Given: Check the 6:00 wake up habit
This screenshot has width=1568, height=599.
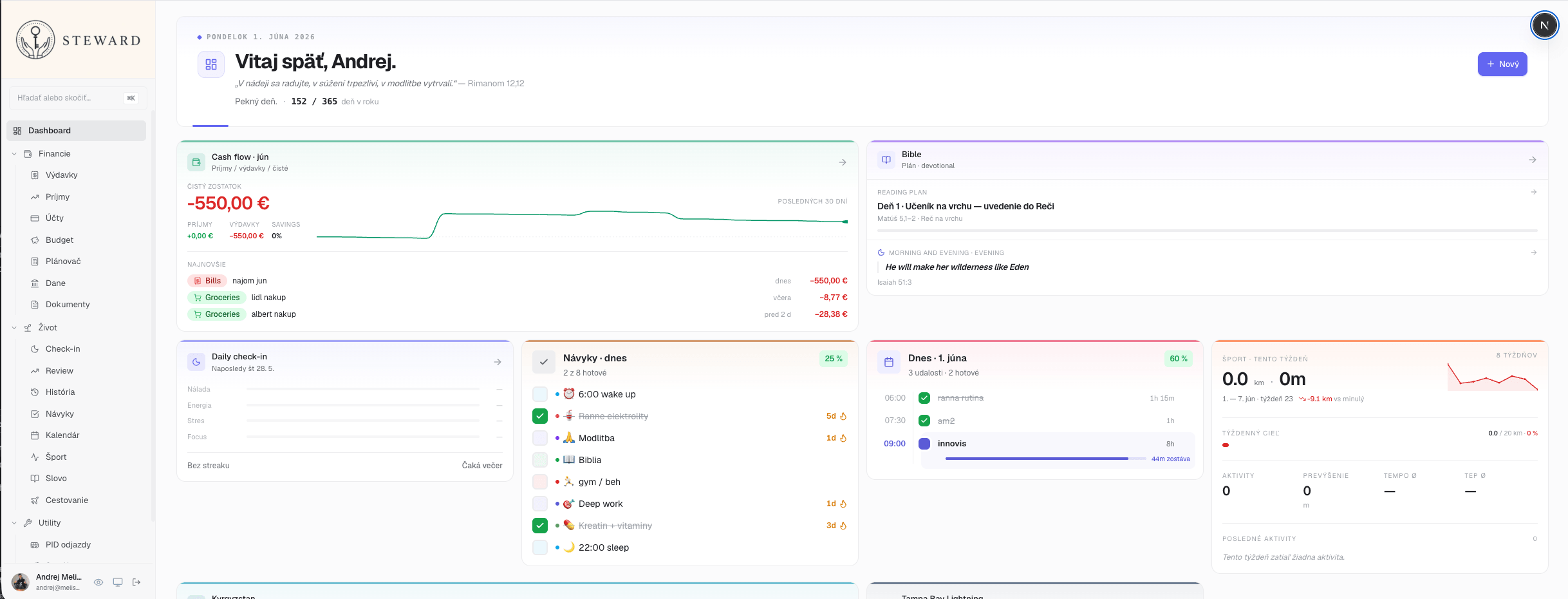Looking at the screenshot, I should 540,394.
